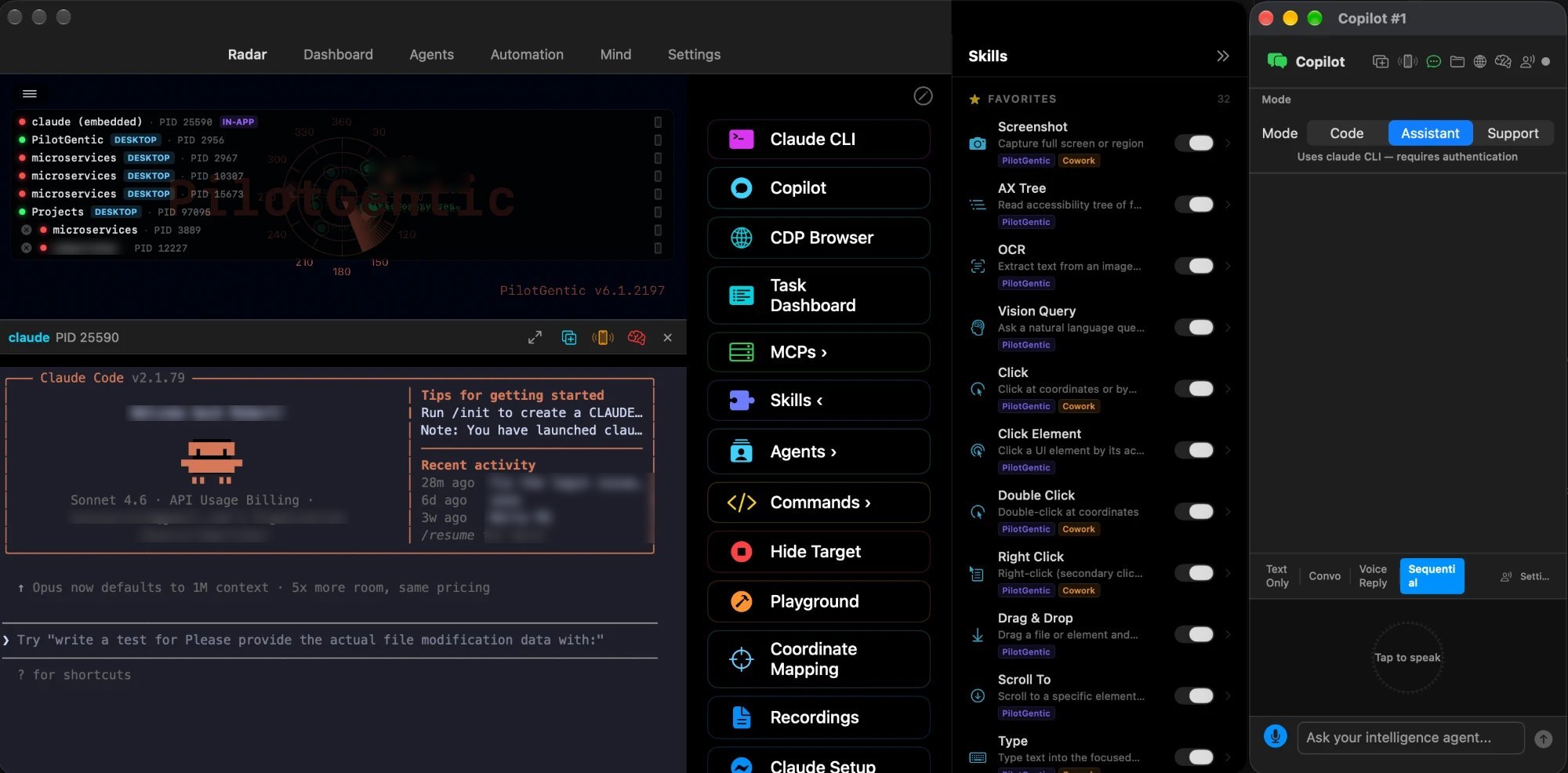Expand the Commands submenu

(x=818, y=503)
